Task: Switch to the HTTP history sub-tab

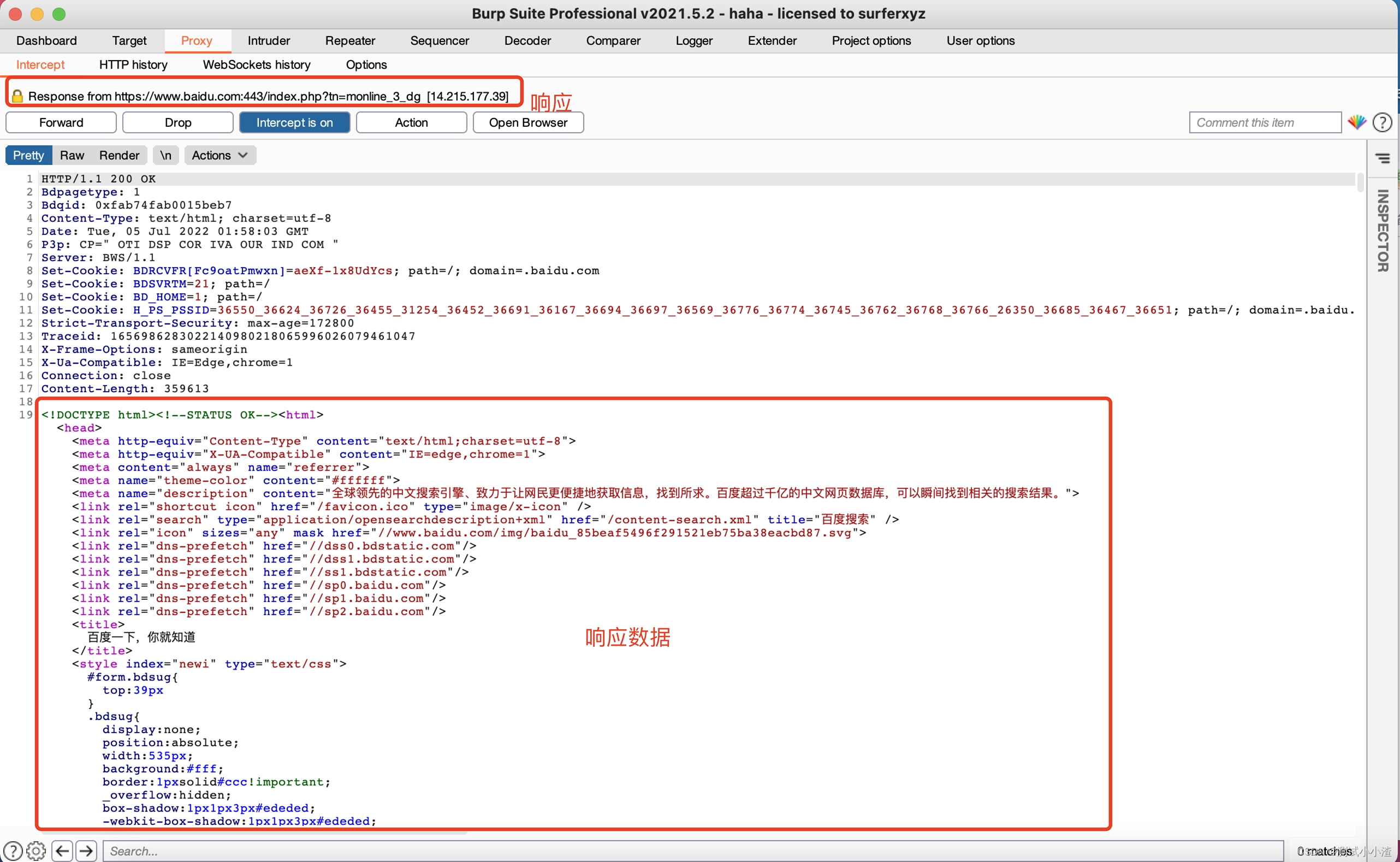Action: coord(133,64)
